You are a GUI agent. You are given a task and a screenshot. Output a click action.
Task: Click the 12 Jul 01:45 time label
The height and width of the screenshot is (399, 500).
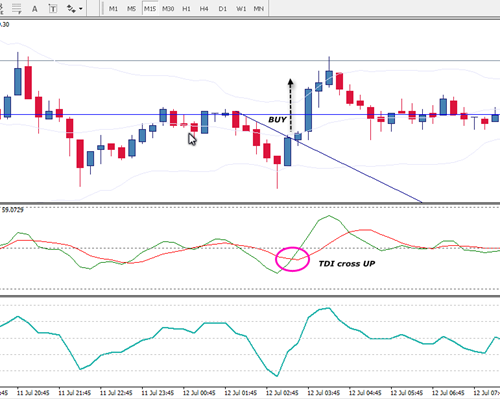(x=241, y=393)
